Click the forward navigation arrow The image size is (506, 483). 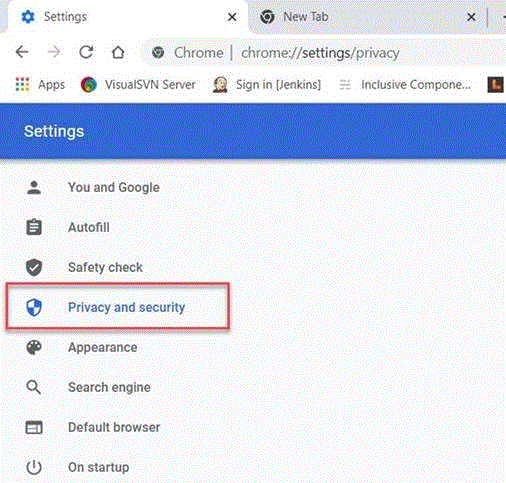54,52
